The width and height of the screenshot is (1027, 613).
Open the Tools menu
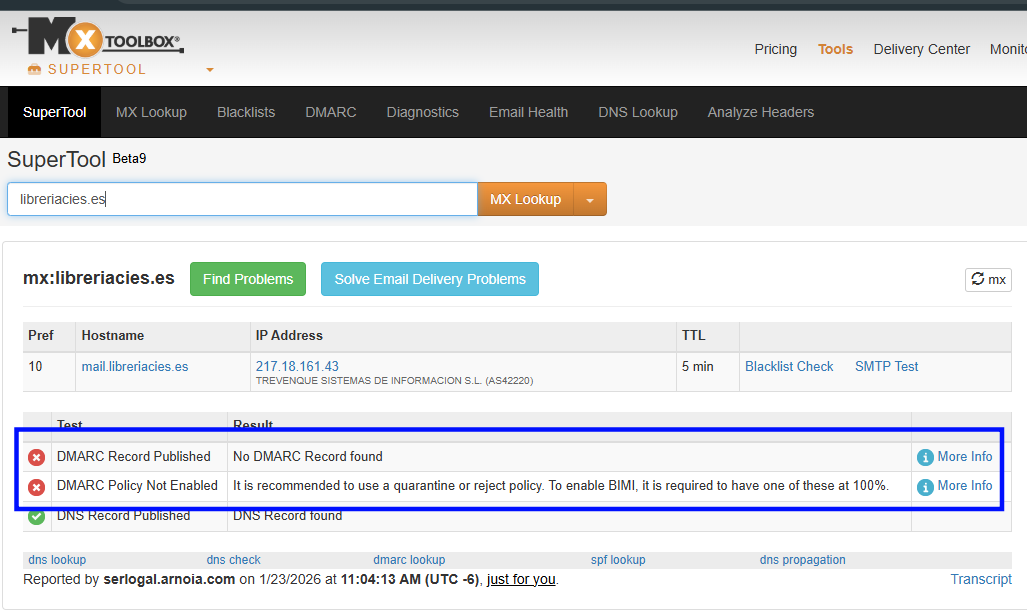pos(835,49)
